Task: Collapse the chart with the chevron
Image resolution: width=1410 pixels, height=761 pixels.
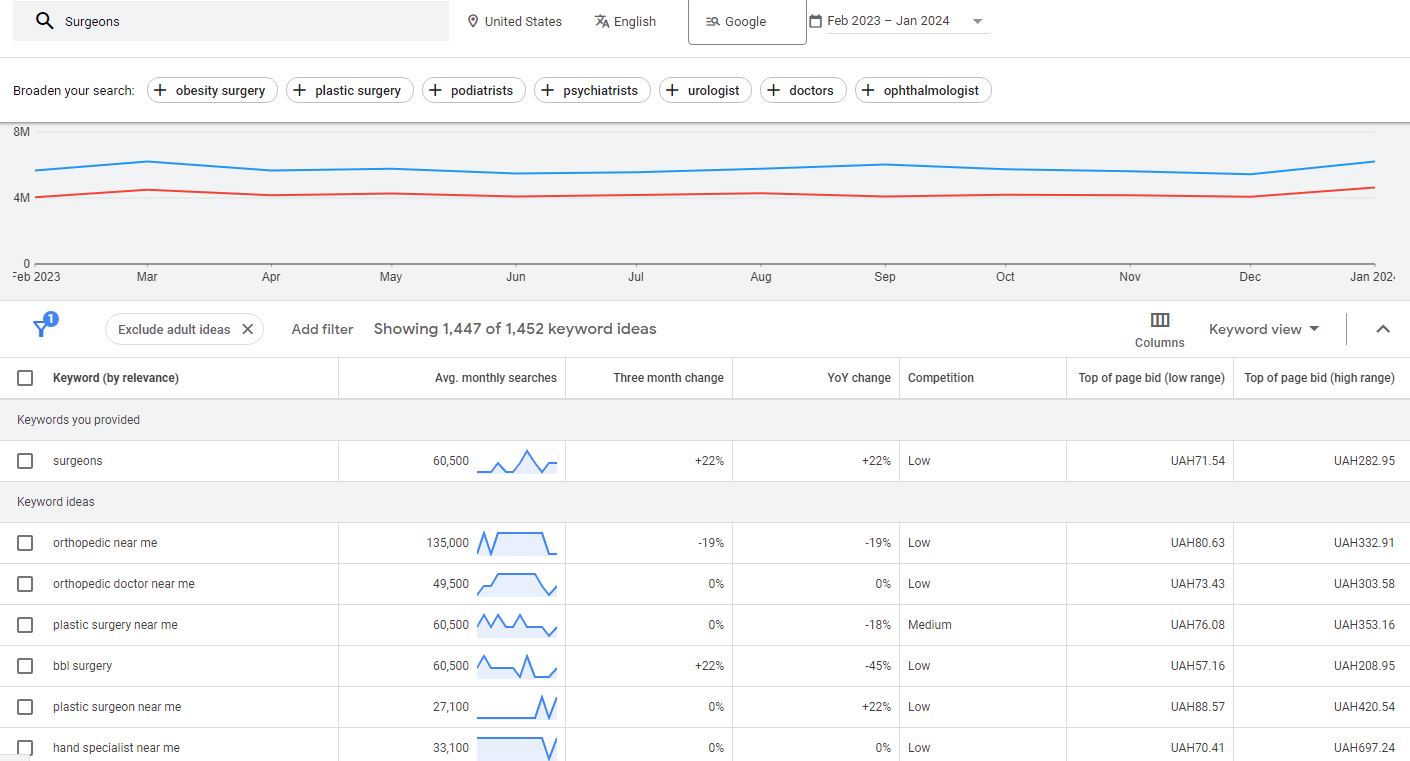Action: tap(1383, 329)
